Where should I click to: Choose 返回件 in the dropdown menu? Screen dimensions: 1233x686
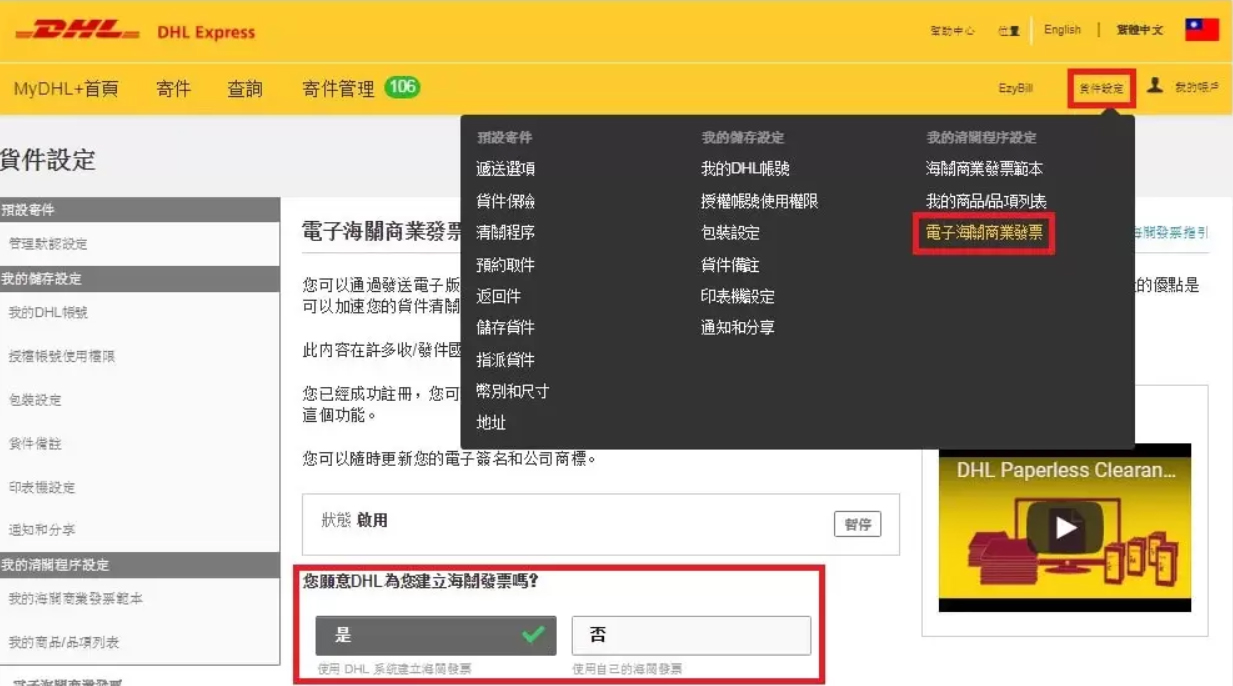[498, 296]
